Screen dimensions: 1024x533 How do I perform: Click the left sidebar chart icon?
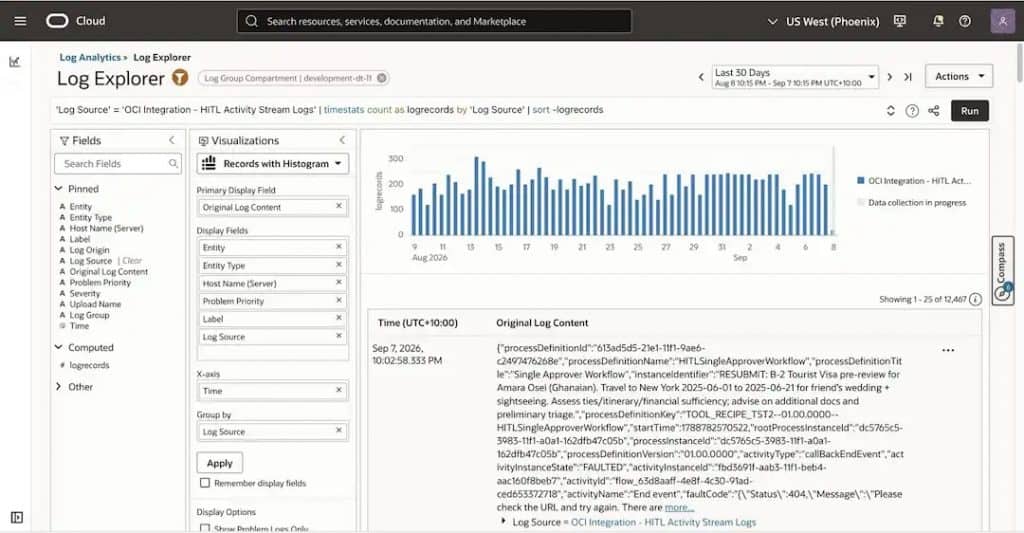(x=14, y=62)
